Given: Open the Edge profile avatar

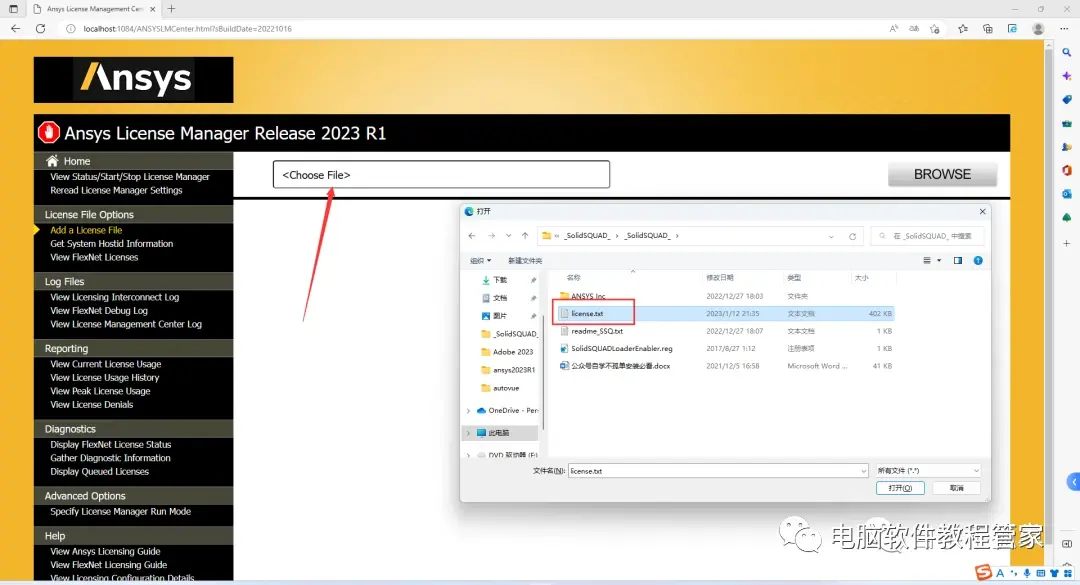Looking at the screenshot, I should point(1038,29).
